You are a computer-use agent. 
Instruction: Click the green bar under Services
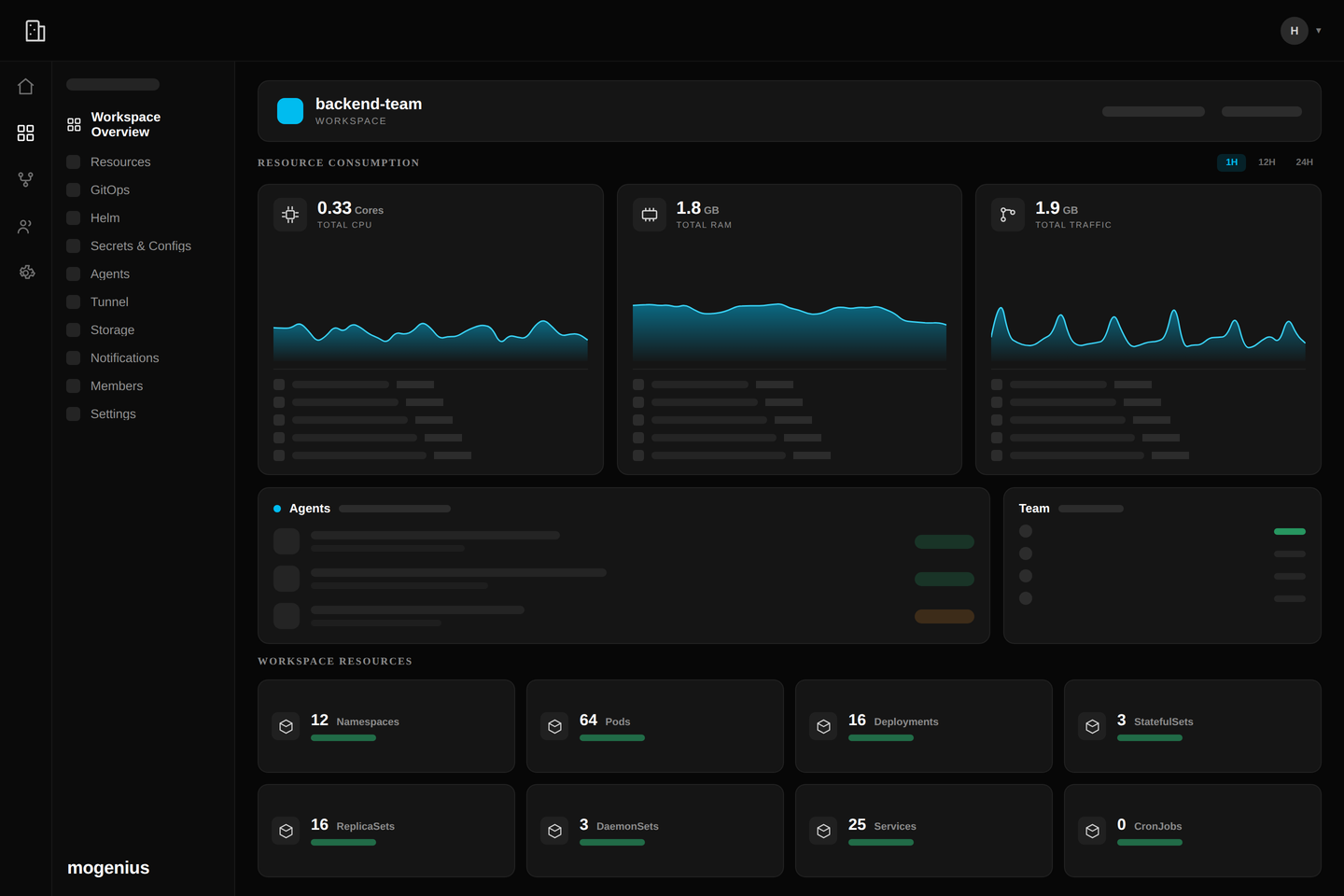click(x=881, y=843)
